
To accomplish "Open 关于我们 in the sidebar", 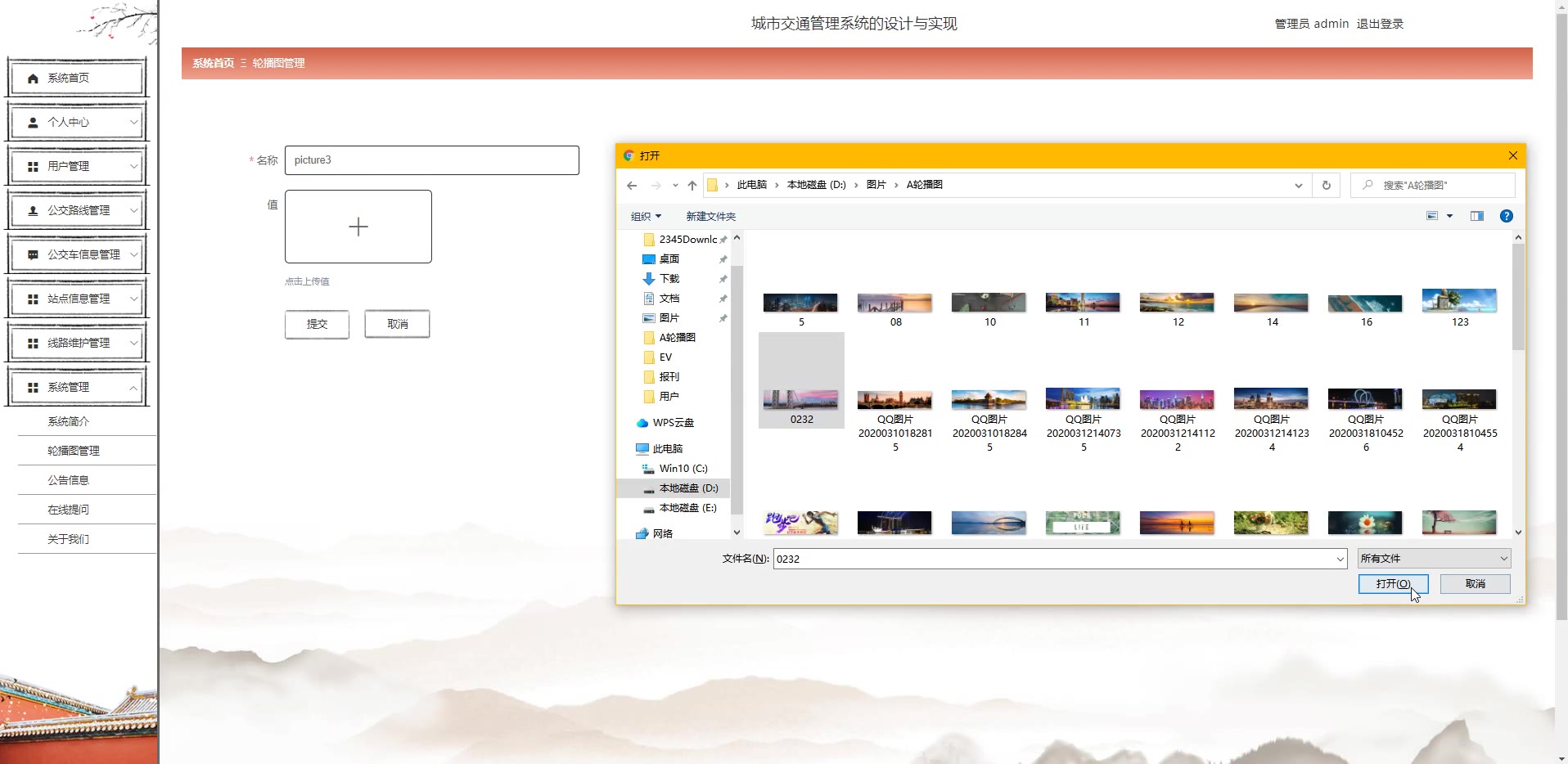I will (69, 539).
